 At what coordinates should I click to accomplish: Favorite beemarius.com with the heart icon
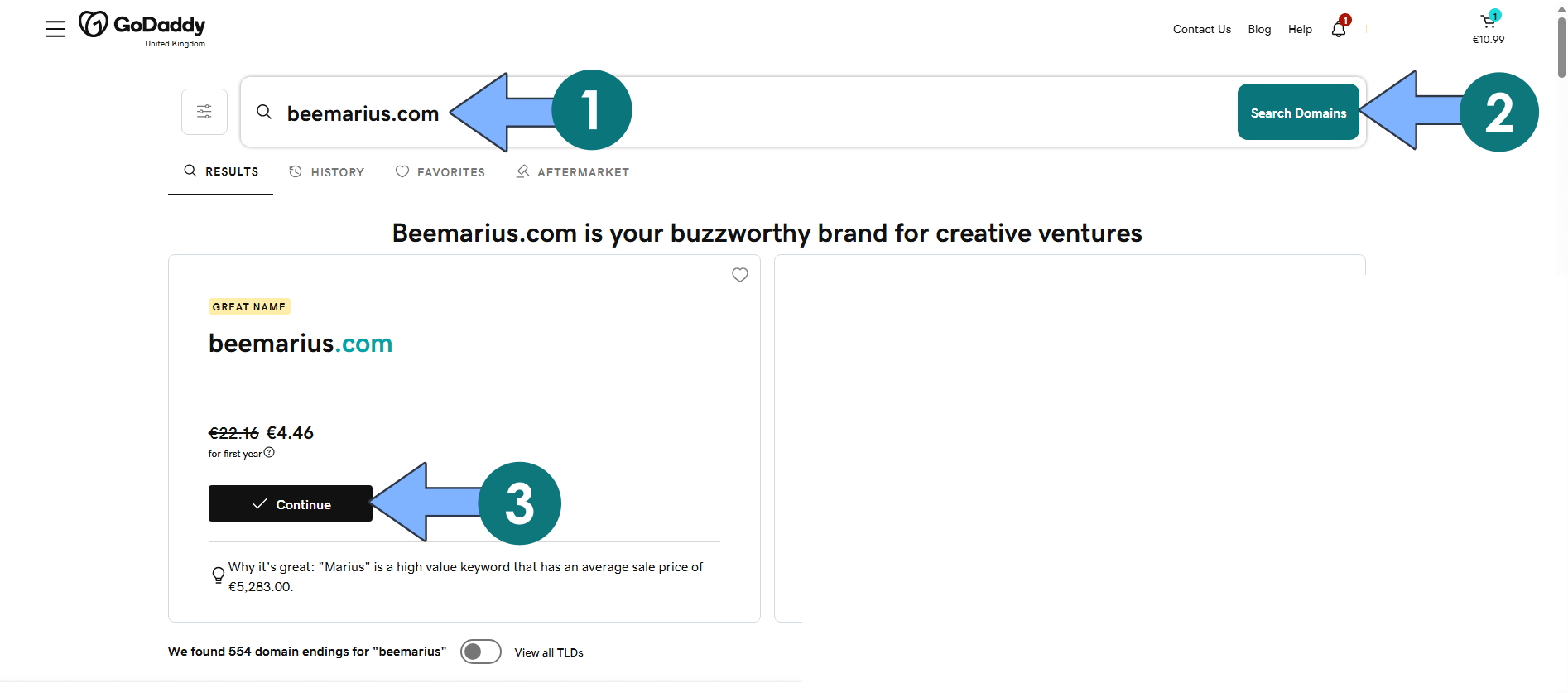tap(740, 275)
